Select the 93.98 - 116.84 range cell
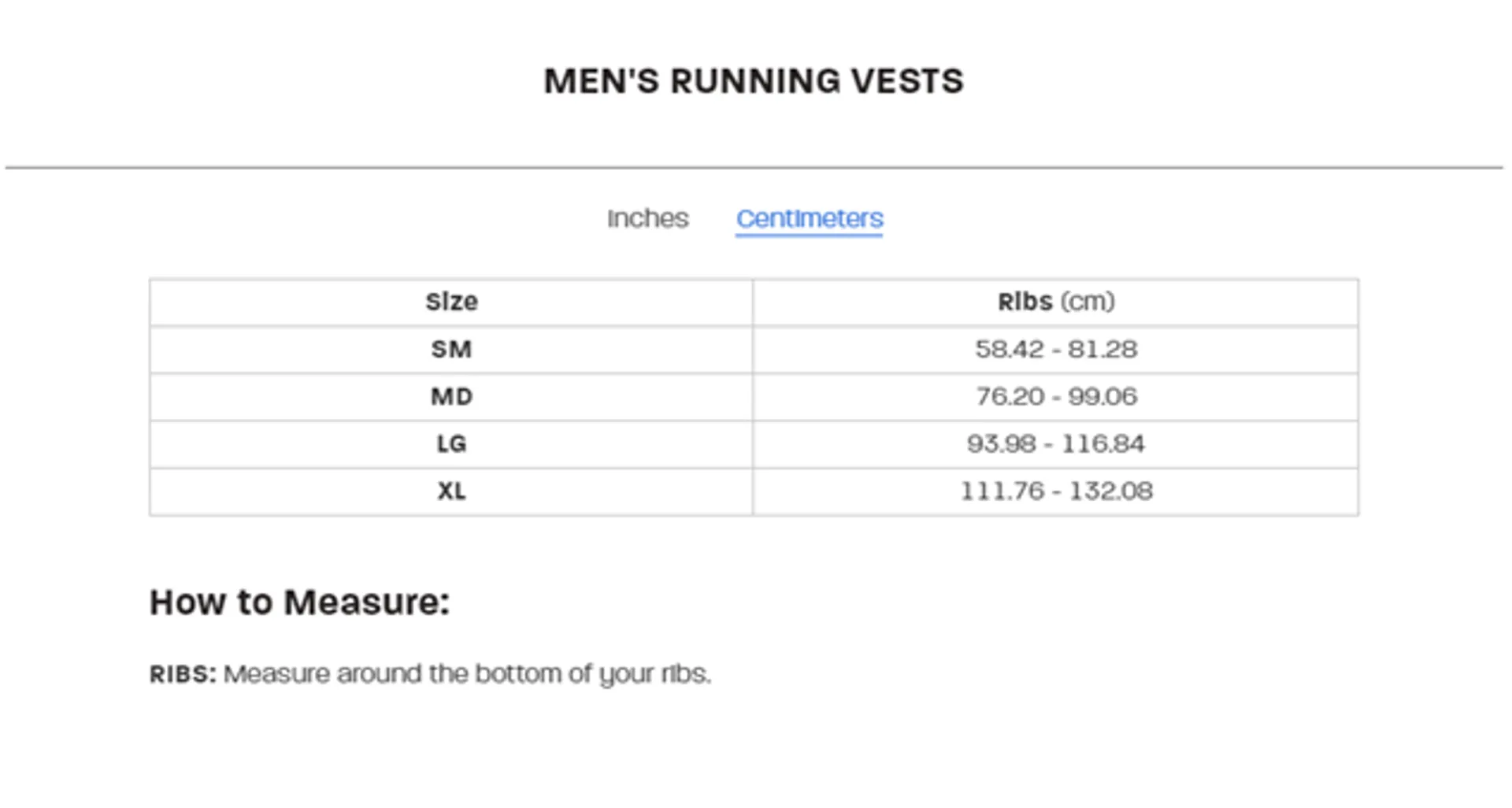This screenshot has width=1512, height=808. (x=1055, y=443)
